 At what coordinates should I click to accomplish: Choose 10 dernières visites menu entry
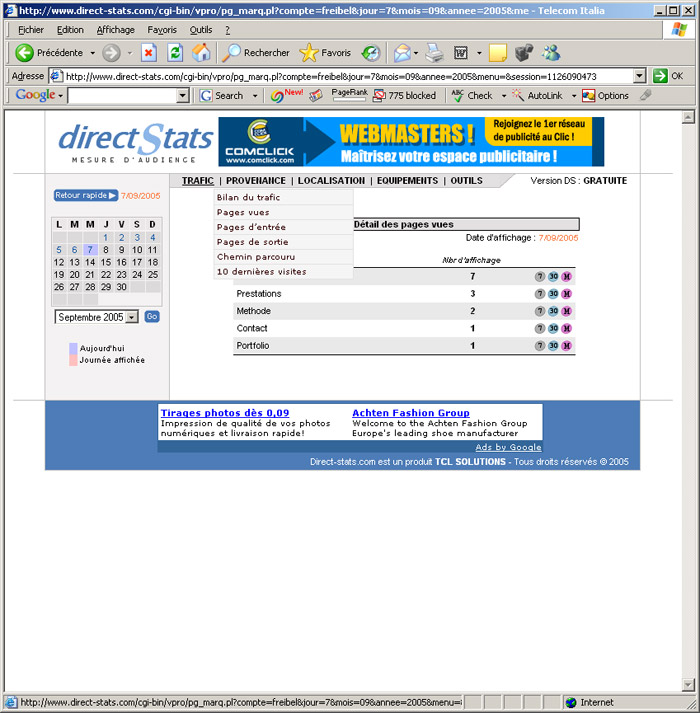point(261,272)
